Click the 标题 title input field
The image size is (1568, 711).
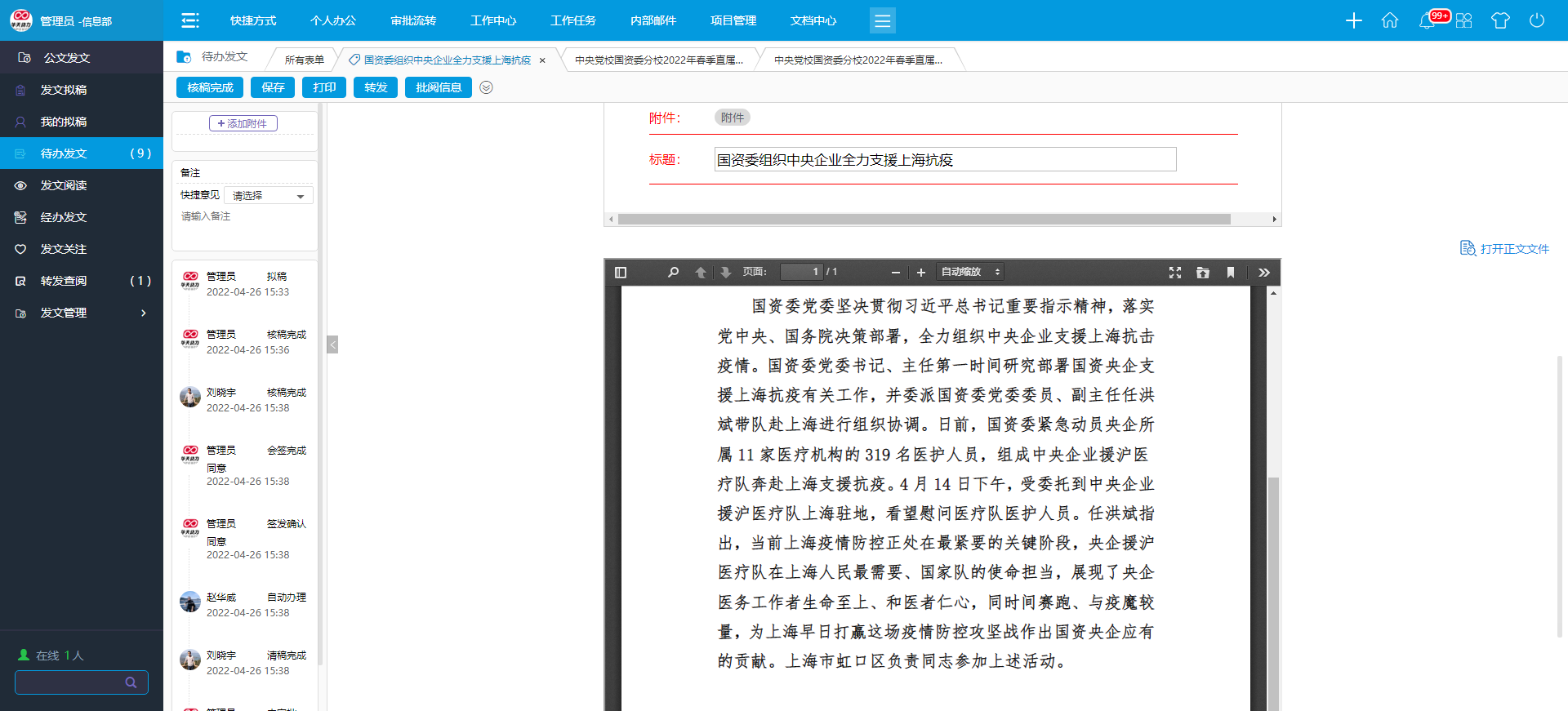tap(945, 160)
